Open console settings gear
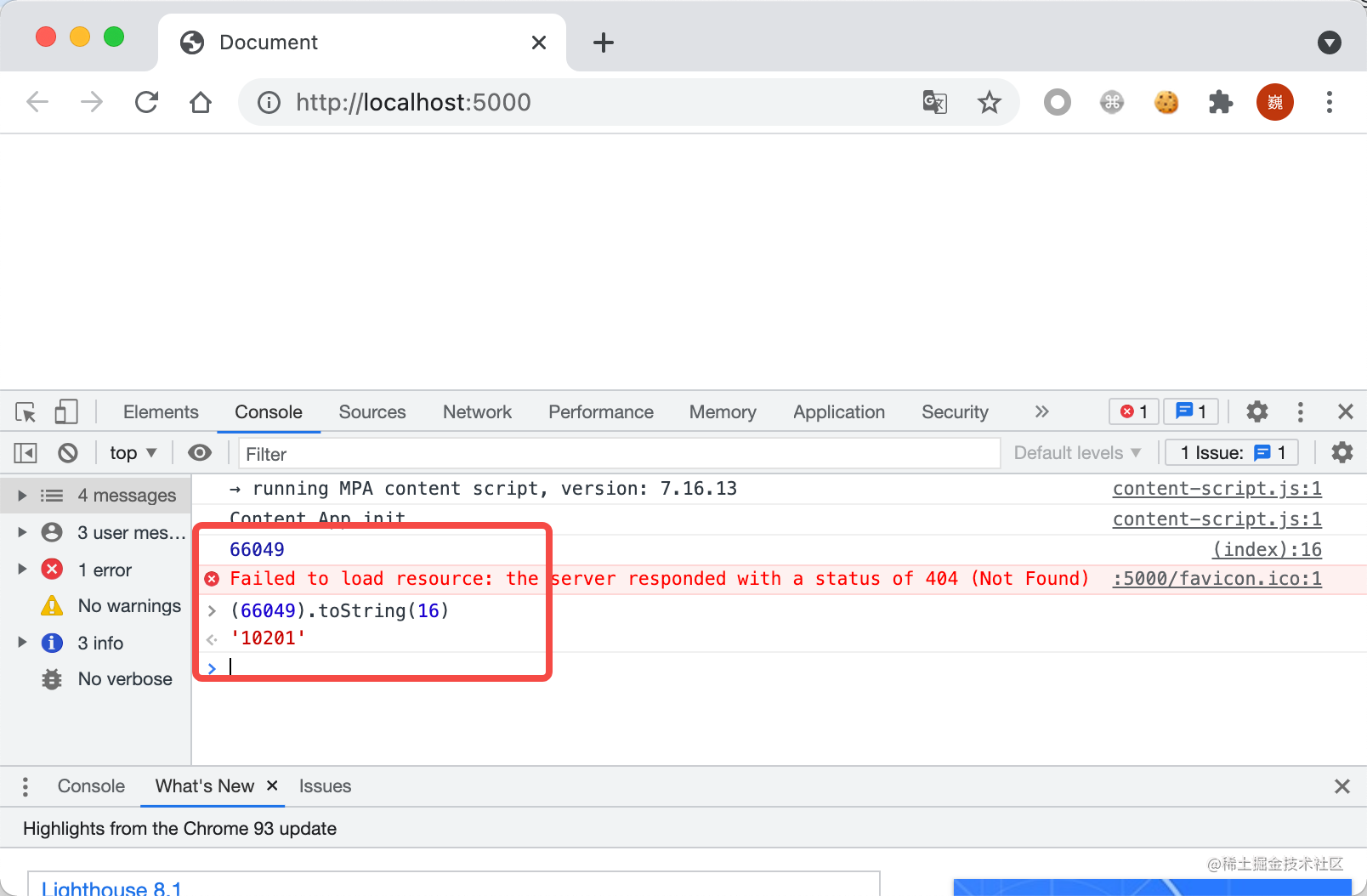 [1342, 453]
